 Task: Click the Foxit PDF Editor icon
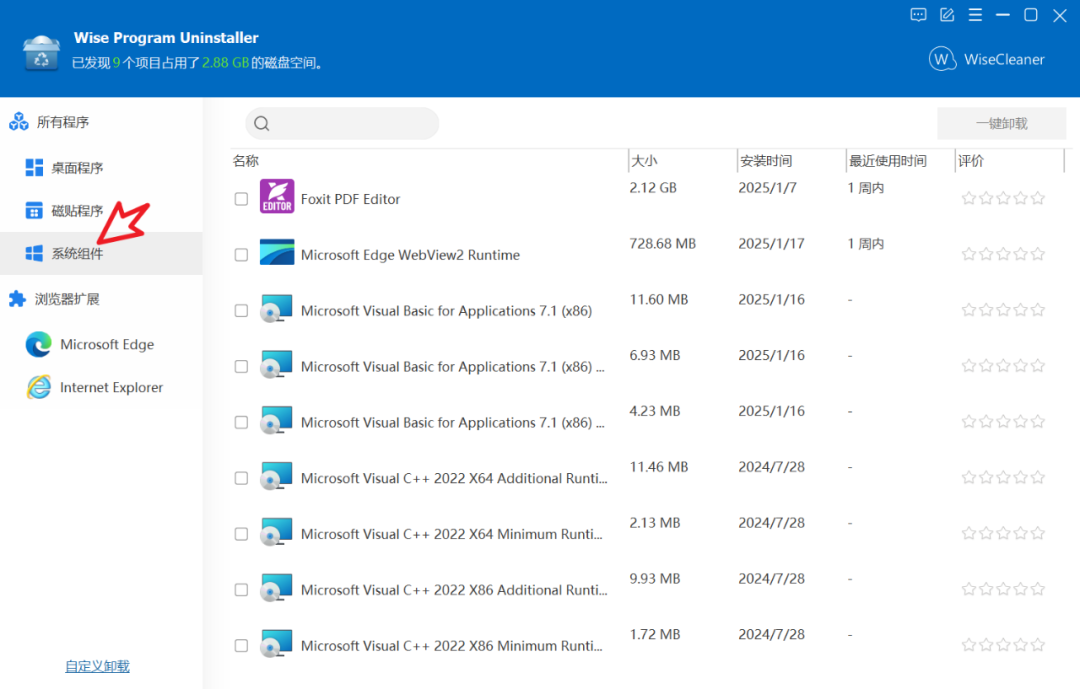277,196
